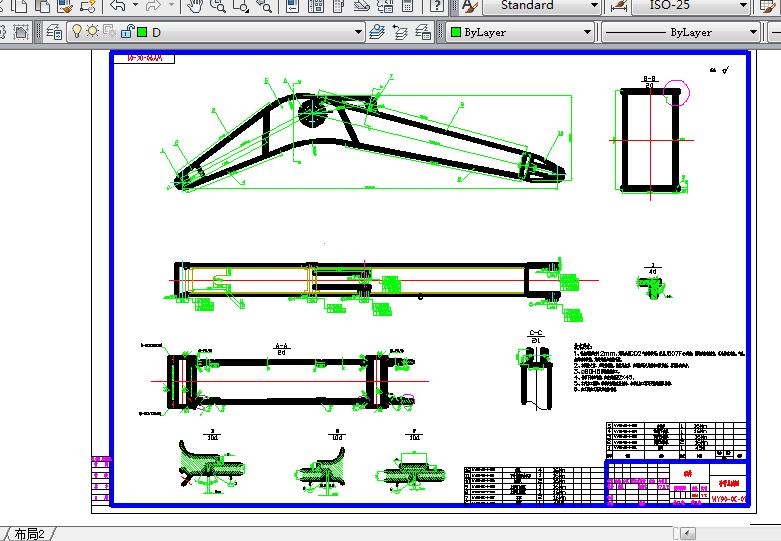Open the Dimension Style manager icon
This screenshot has width=781, height=541.
(619, 6)
